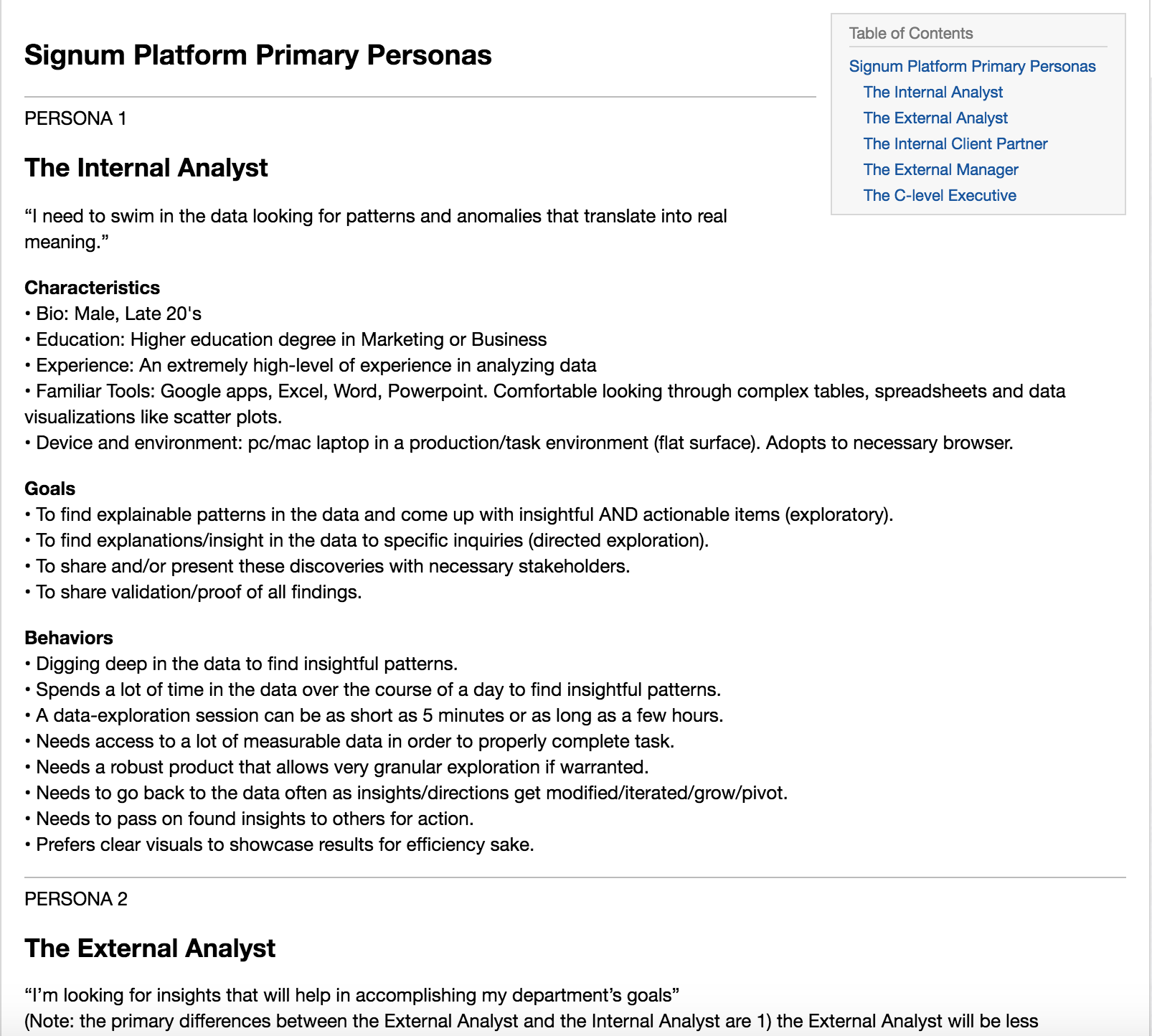Click The External Analyst section heading
Image resolution: width=1152 pixels, height=1036 pixels.
pos(150,948)
